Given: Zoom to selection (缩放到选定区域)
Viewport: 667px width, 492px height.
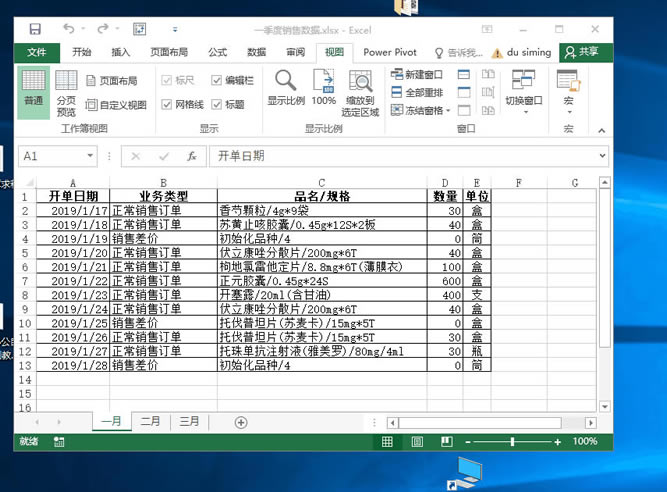Looking at the screenshot, I should coord(360,93).
